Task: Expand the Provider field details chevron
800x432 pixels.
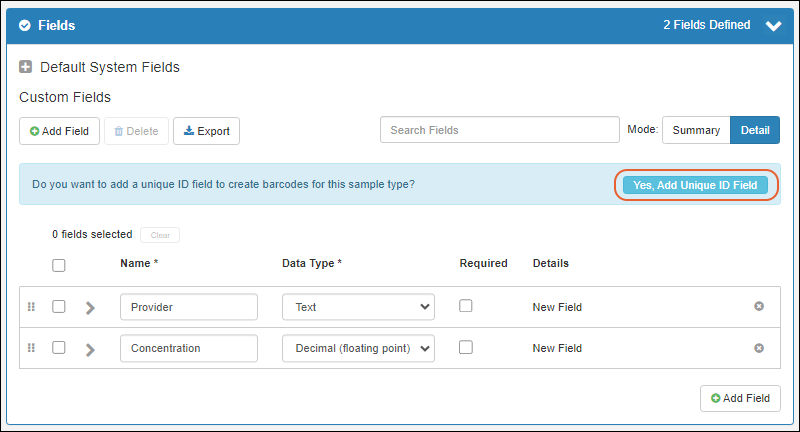Action: [90, 308]
